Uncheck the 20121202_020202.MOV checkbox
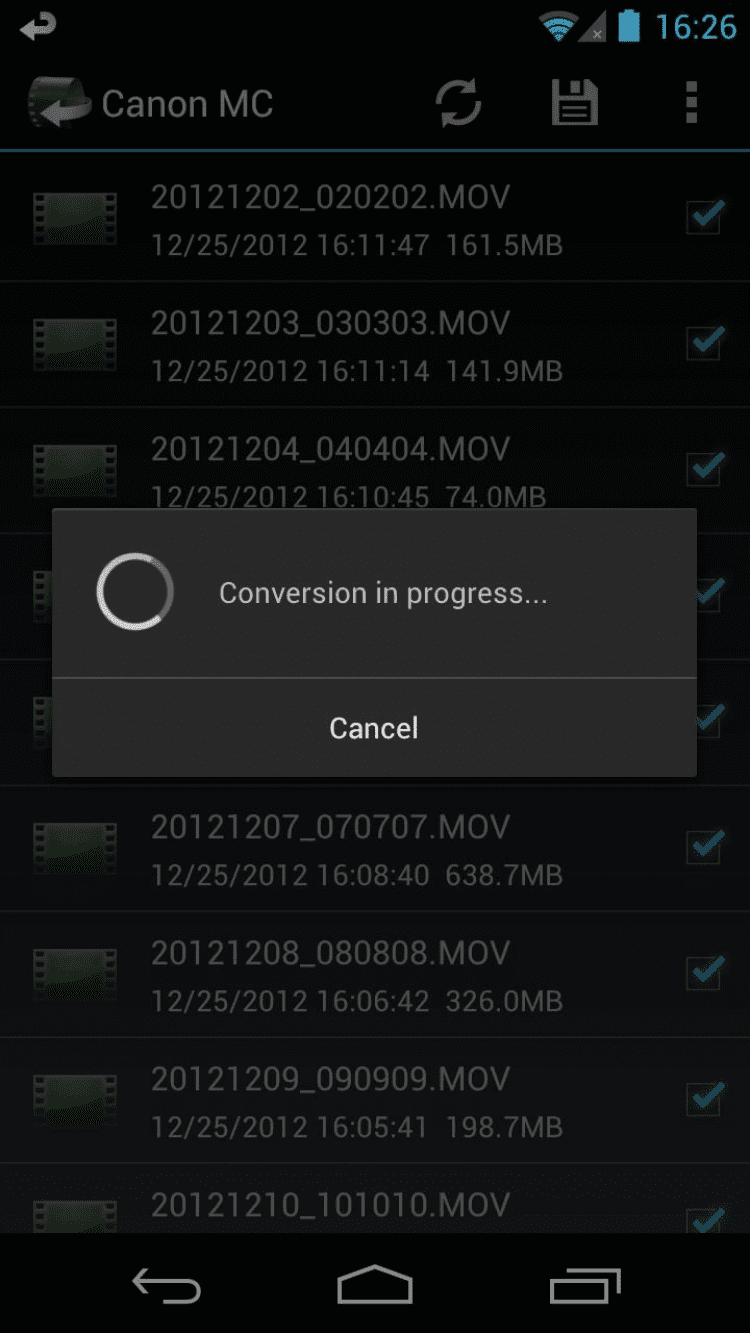Screen dimensions: 750x1333 tap(705, 217)
